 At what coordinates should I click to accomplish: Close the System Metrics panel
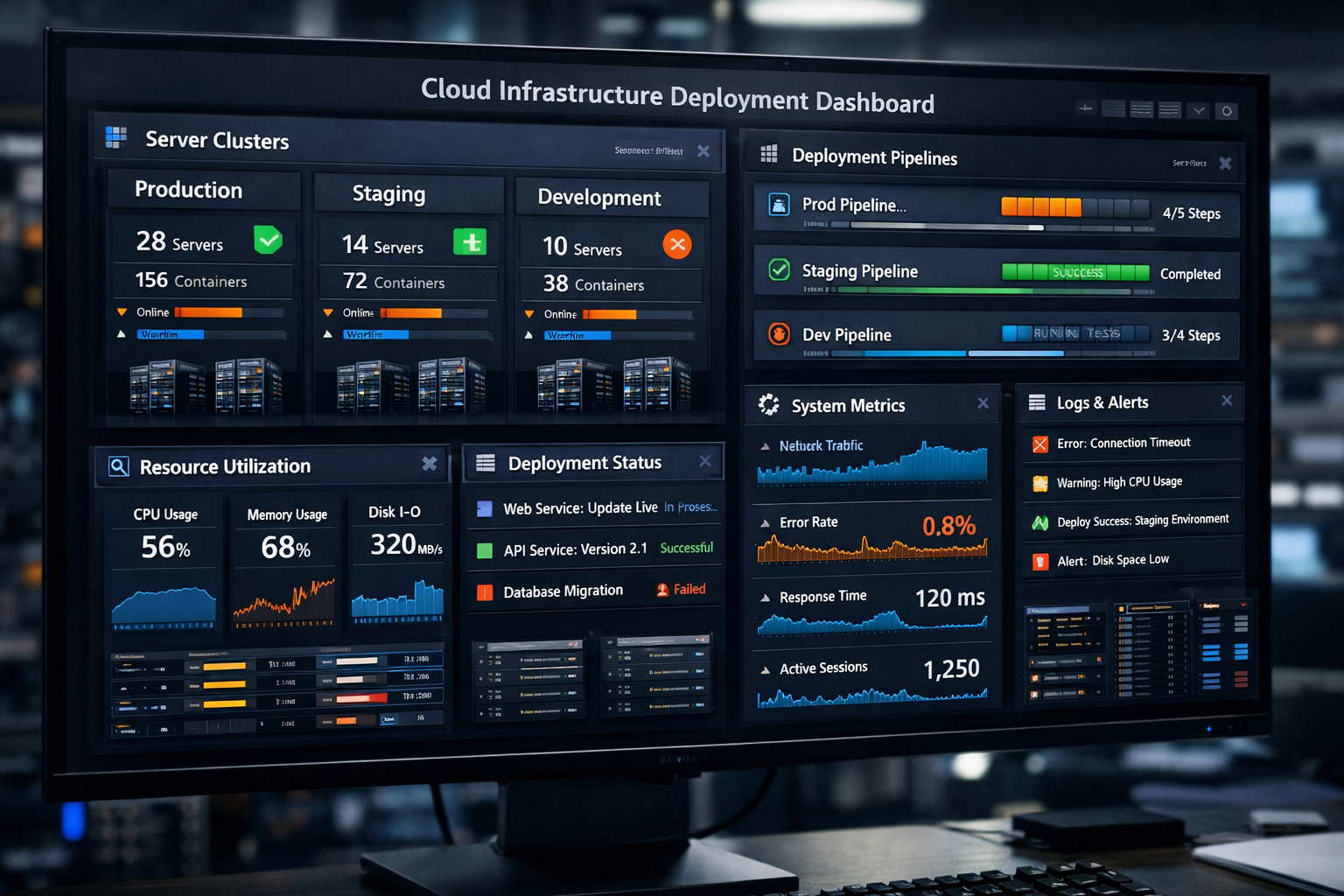click(x=983, y=403)
